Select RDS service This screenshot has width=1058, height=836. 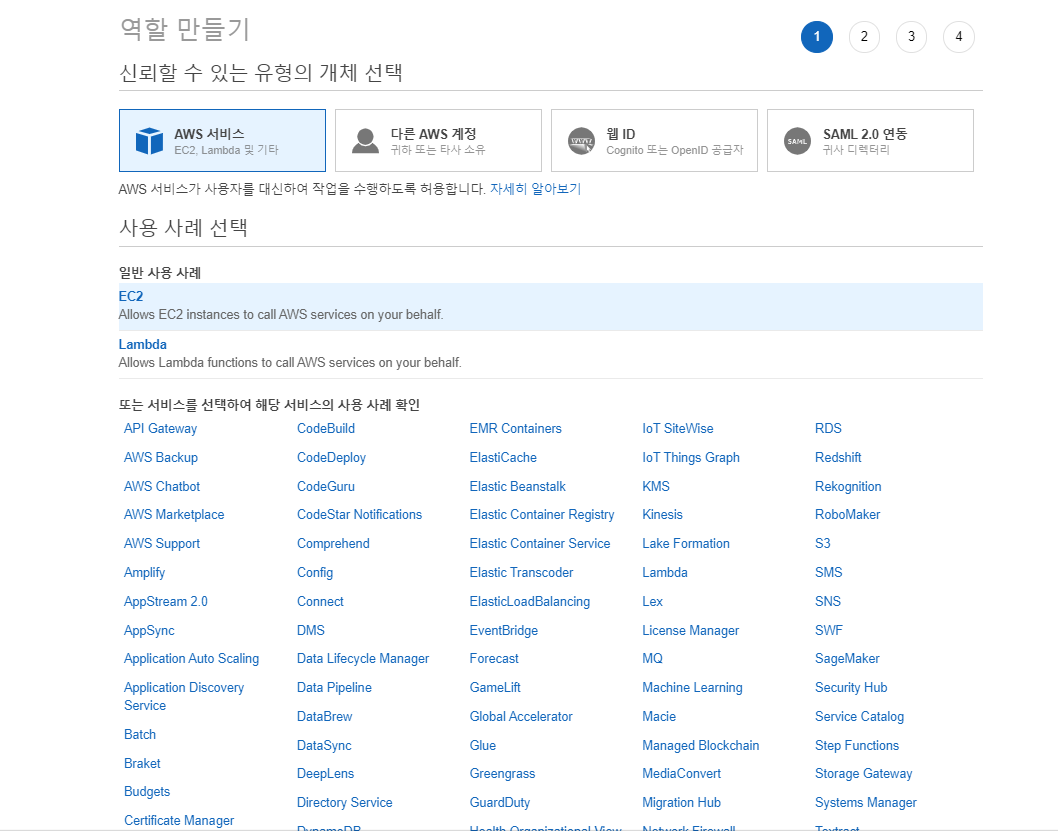pos(829,428)
